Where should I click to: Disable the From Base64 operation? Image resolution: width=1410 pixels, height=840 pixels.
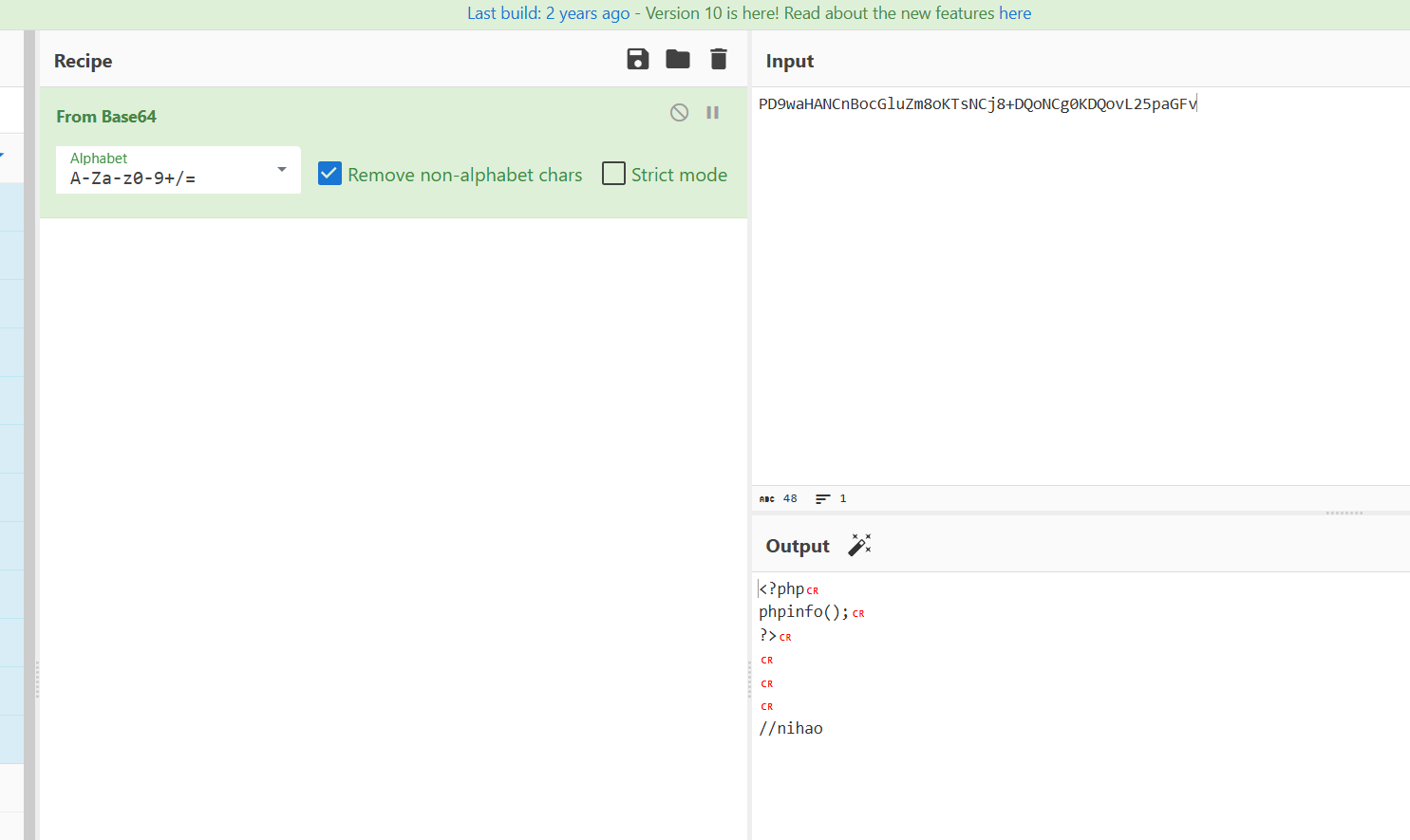(x=679, y=113)
